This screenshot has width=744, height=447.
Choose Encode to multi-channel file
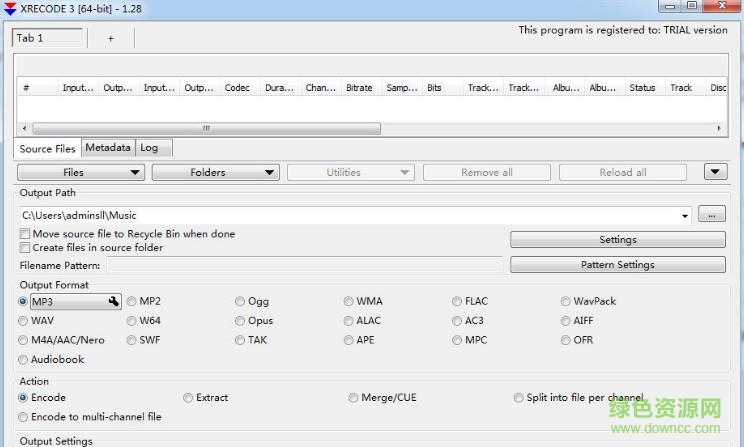(23, 417)
